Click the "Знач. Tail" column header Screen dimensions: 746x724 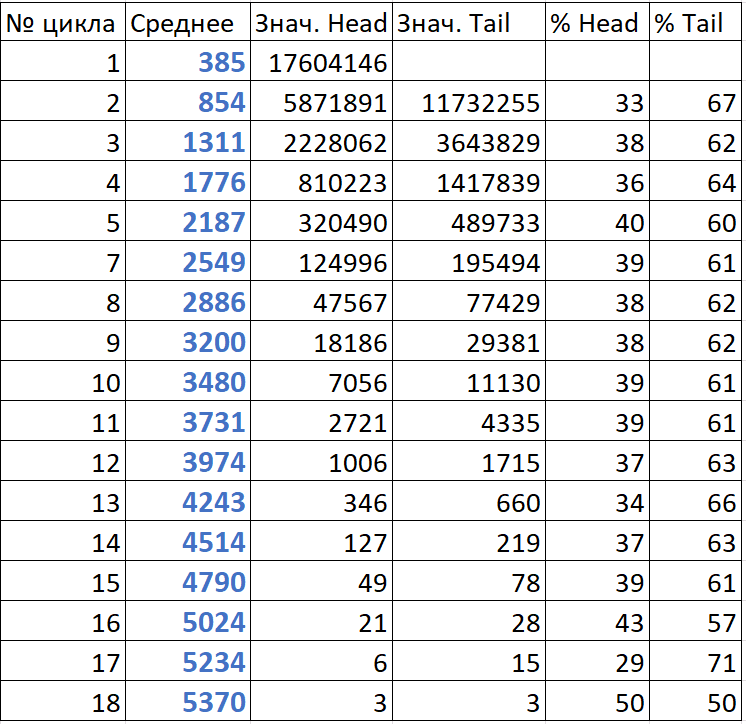(x=469, y=24)
